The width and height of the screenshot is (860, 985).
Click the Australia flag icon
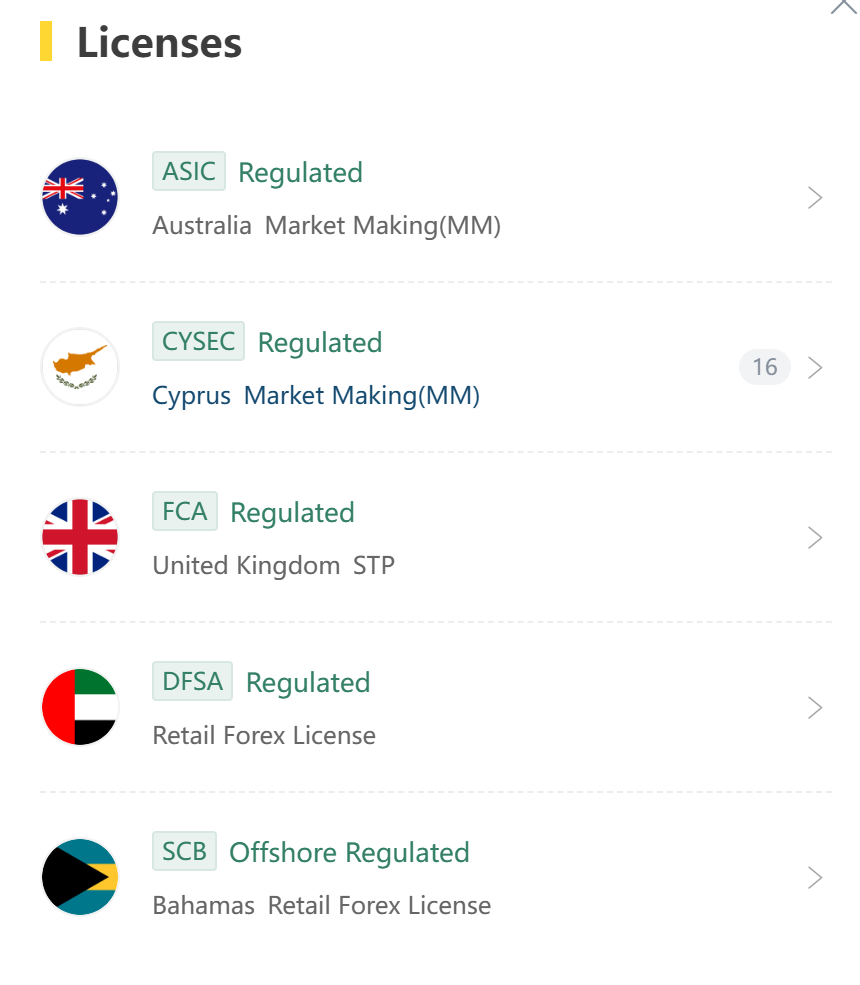pos(80,197)
